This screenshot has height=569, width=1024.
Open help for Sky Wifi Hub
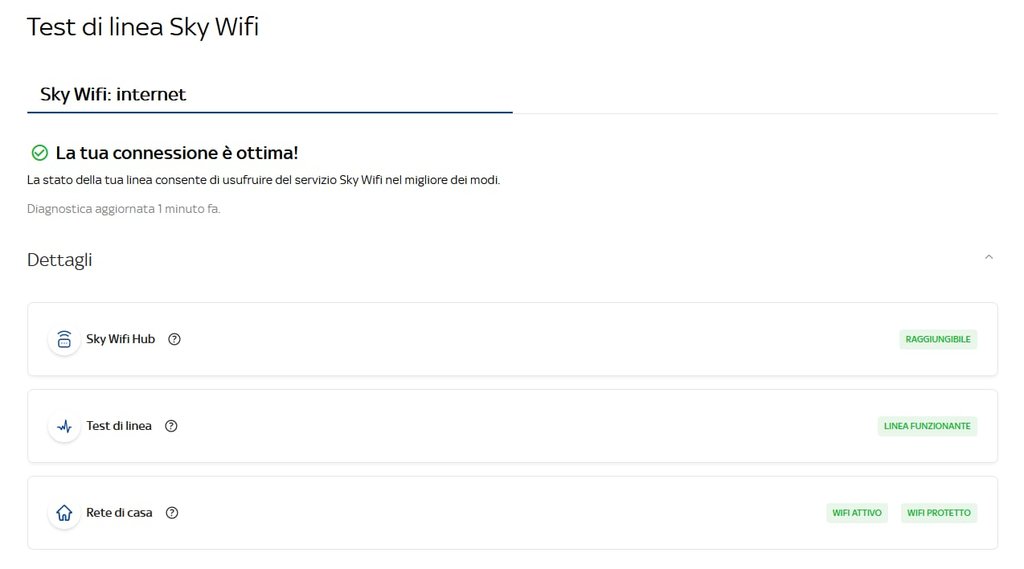click(x=174, y=339)
